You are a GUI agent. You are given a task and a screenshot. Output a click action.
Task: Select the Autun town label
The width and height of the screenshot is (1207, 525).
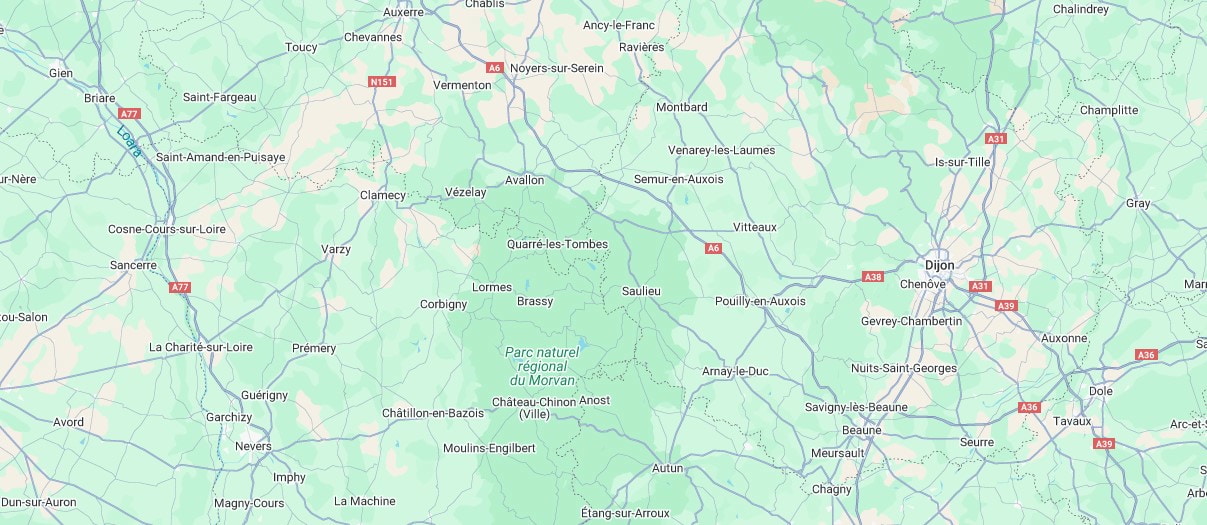(668, 468)
